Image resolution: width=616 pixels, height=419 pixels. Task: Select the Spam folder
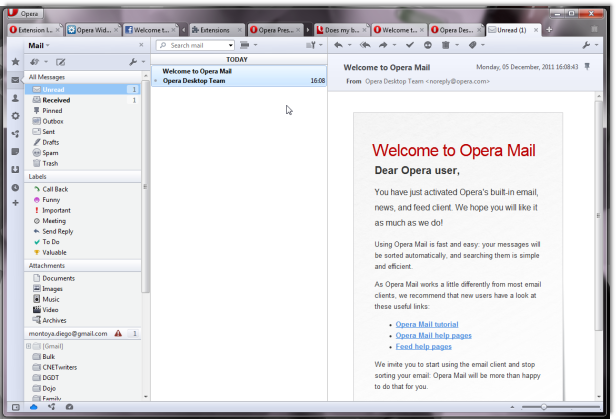[82, 153]
